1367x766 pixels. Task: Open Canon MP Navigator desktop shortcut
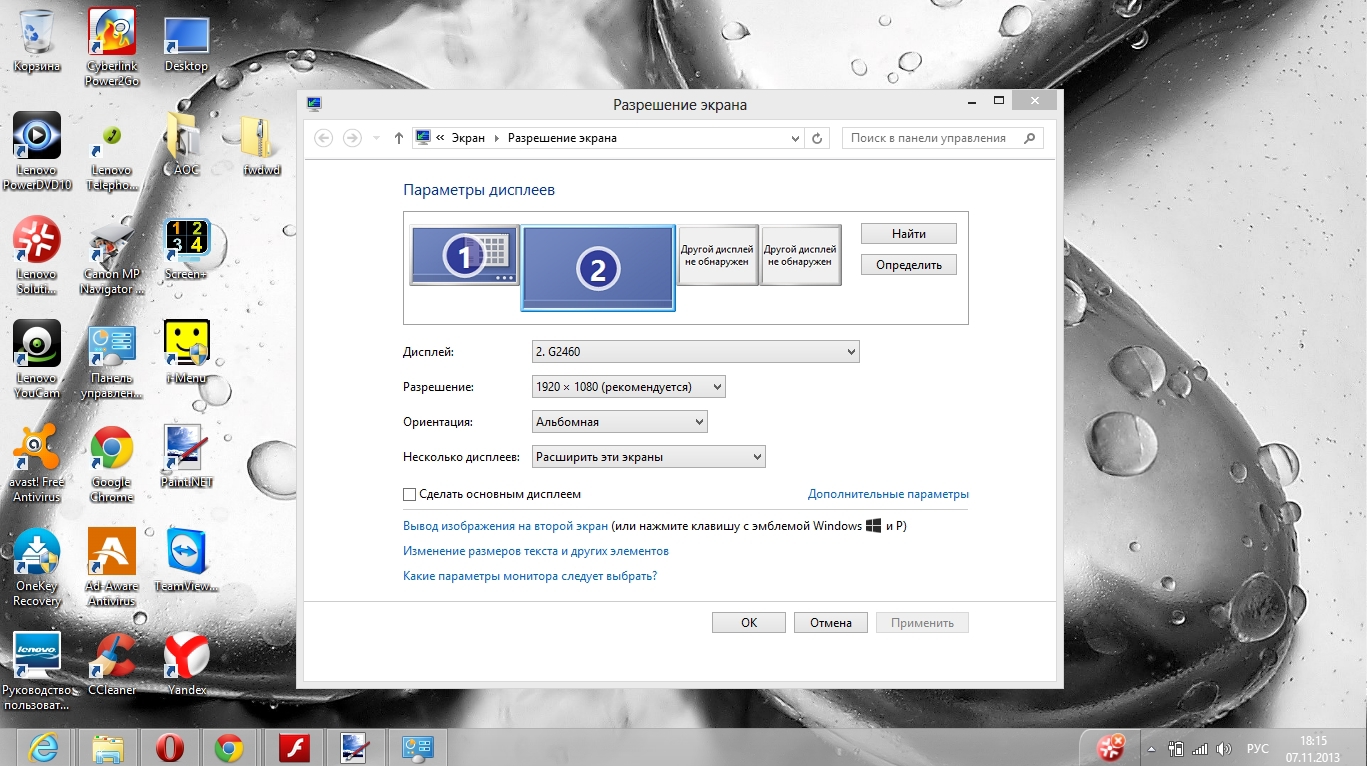pos(112,256)
